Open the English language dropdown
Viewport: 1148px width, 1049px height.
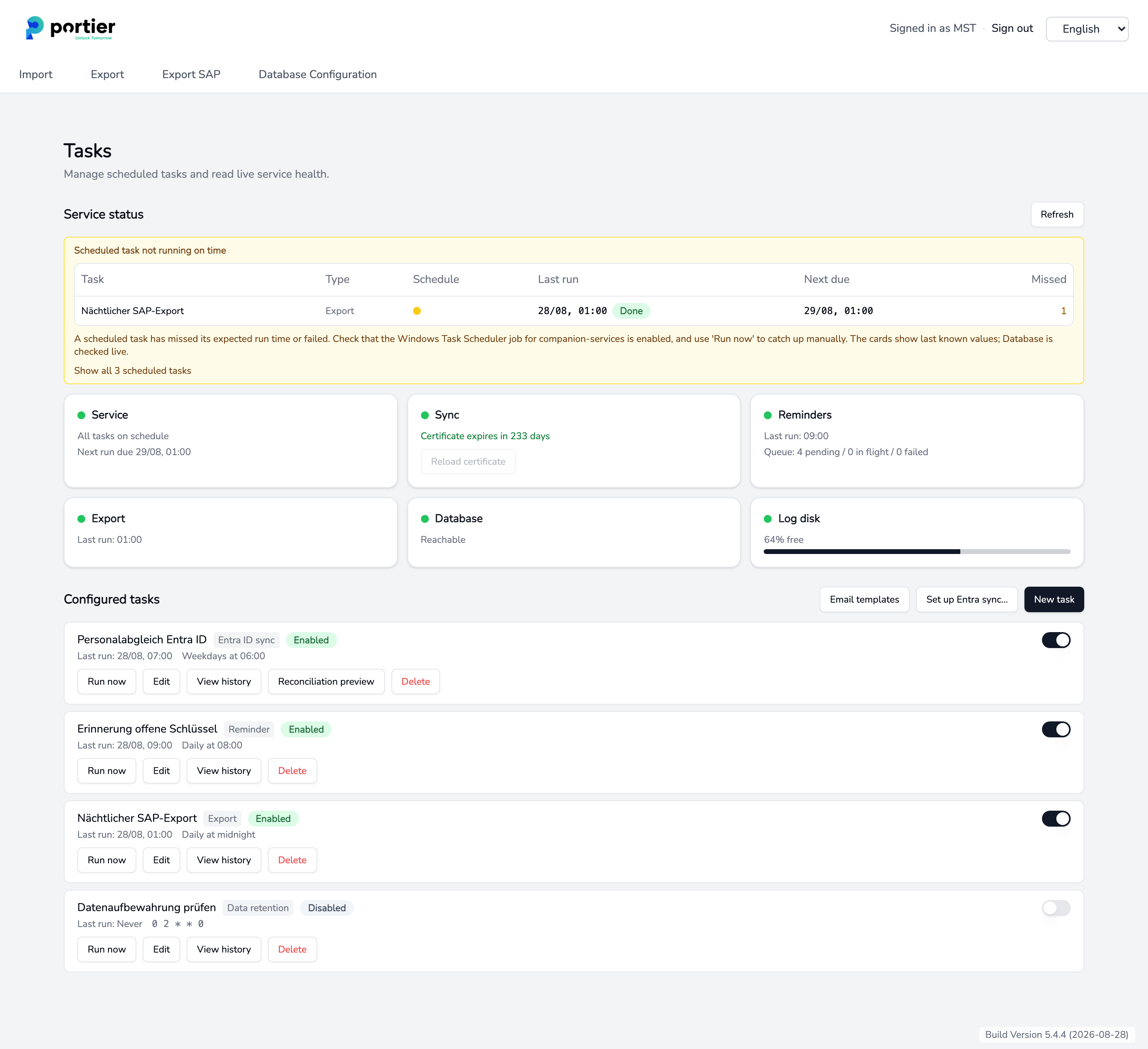click(x=1087, y=29)
